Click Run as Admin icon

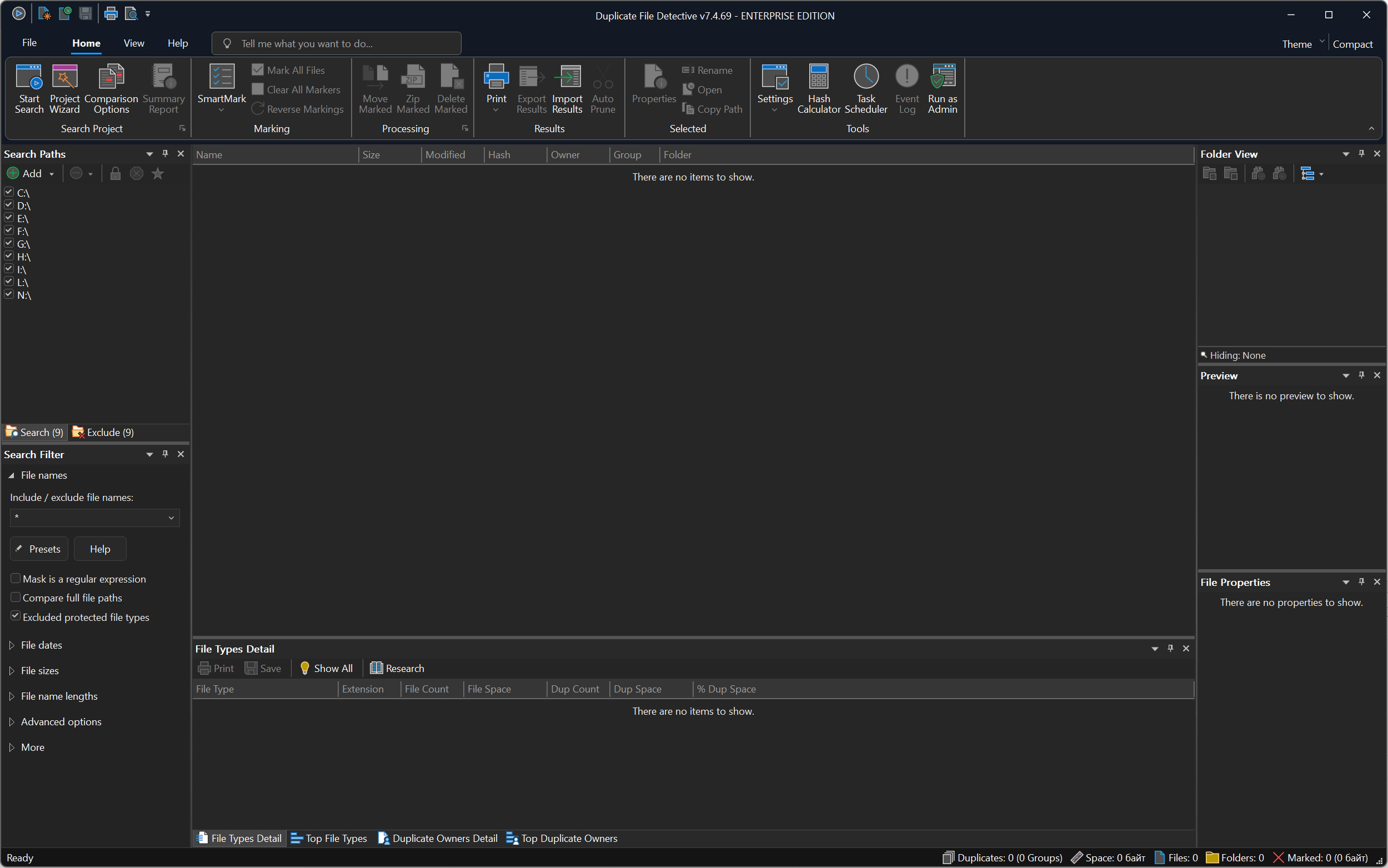coord(943,77)
